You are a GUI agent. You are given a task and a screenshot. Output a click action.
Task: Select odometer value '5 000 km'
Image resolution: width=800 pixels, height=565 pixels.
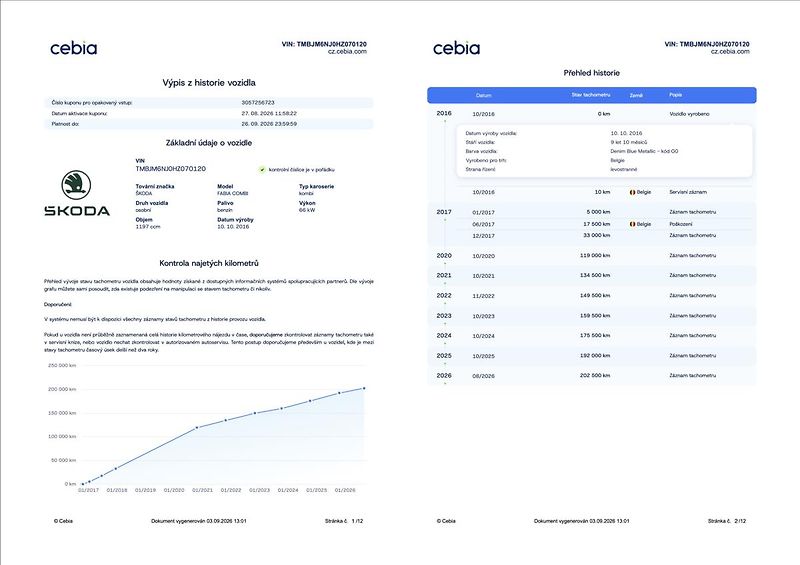[598, 212]
